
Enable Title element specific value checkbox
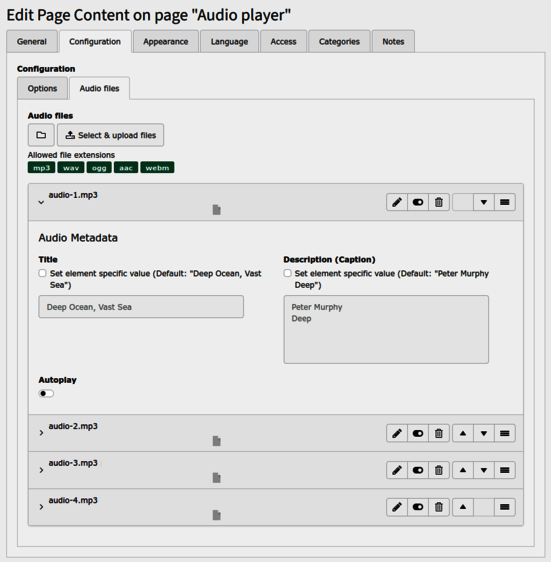pyautogui.click(x=42, y=273)
